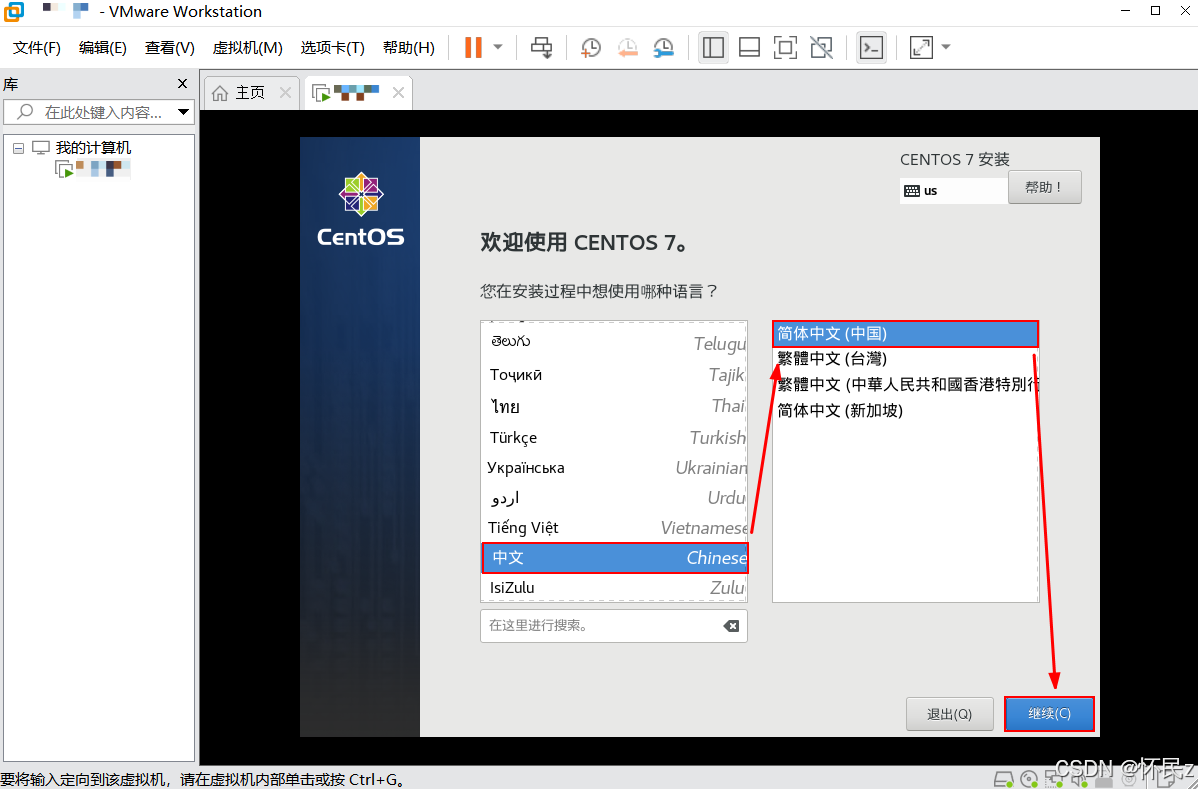1198x789 pixels.
Task: Choose 简体中文 (中国) locale
Action: pos(905,334)
